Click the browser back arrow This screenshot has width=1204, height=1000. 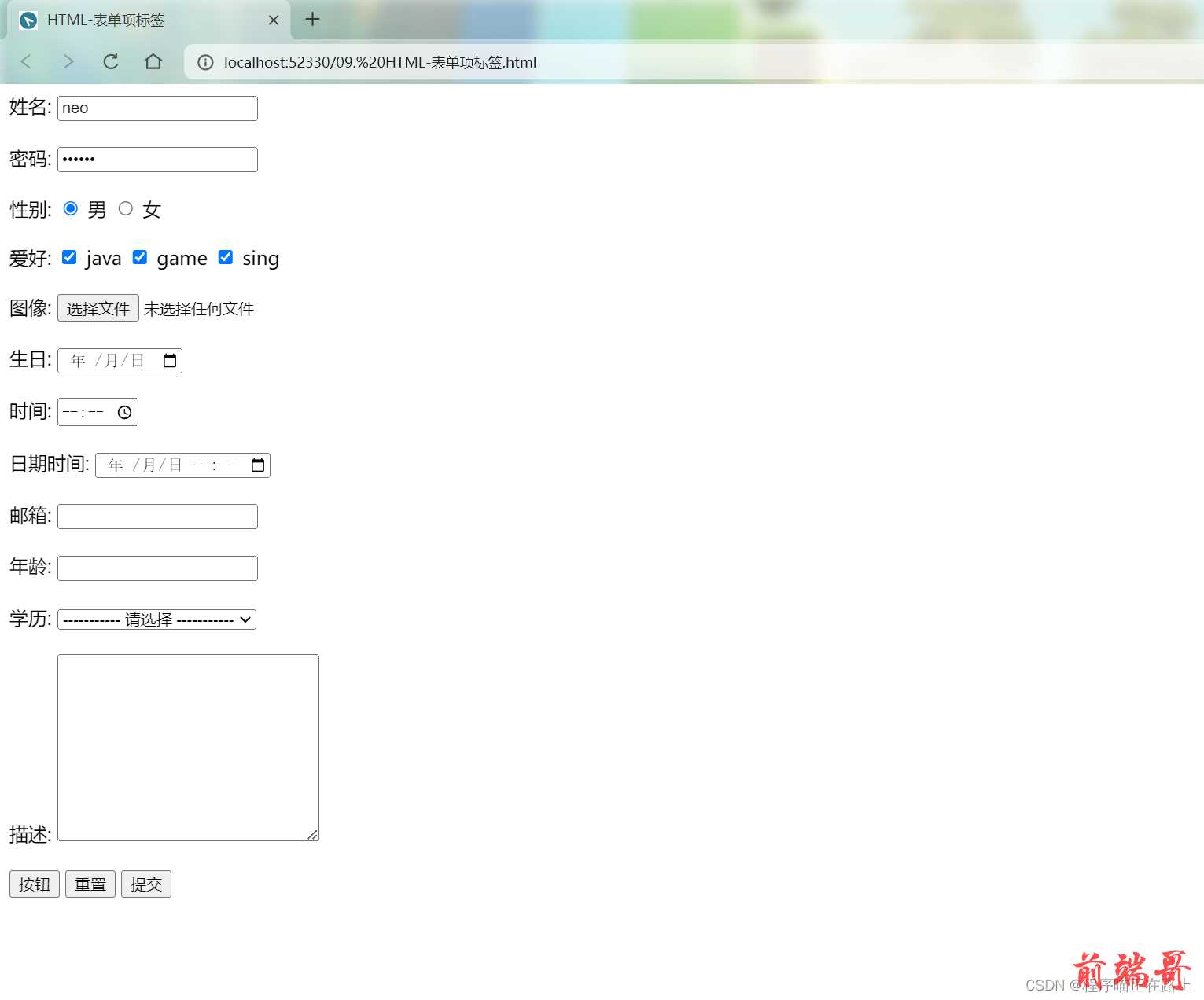(25, 62)
